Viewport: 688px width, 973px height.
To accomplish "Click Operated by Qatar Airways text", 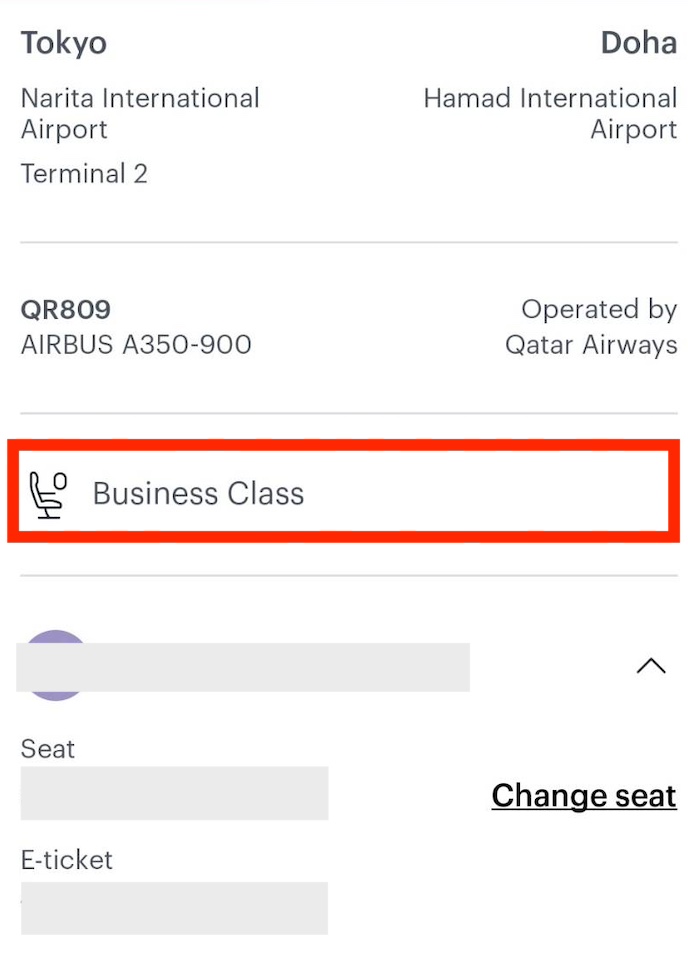I will click(x=591, y=327).
